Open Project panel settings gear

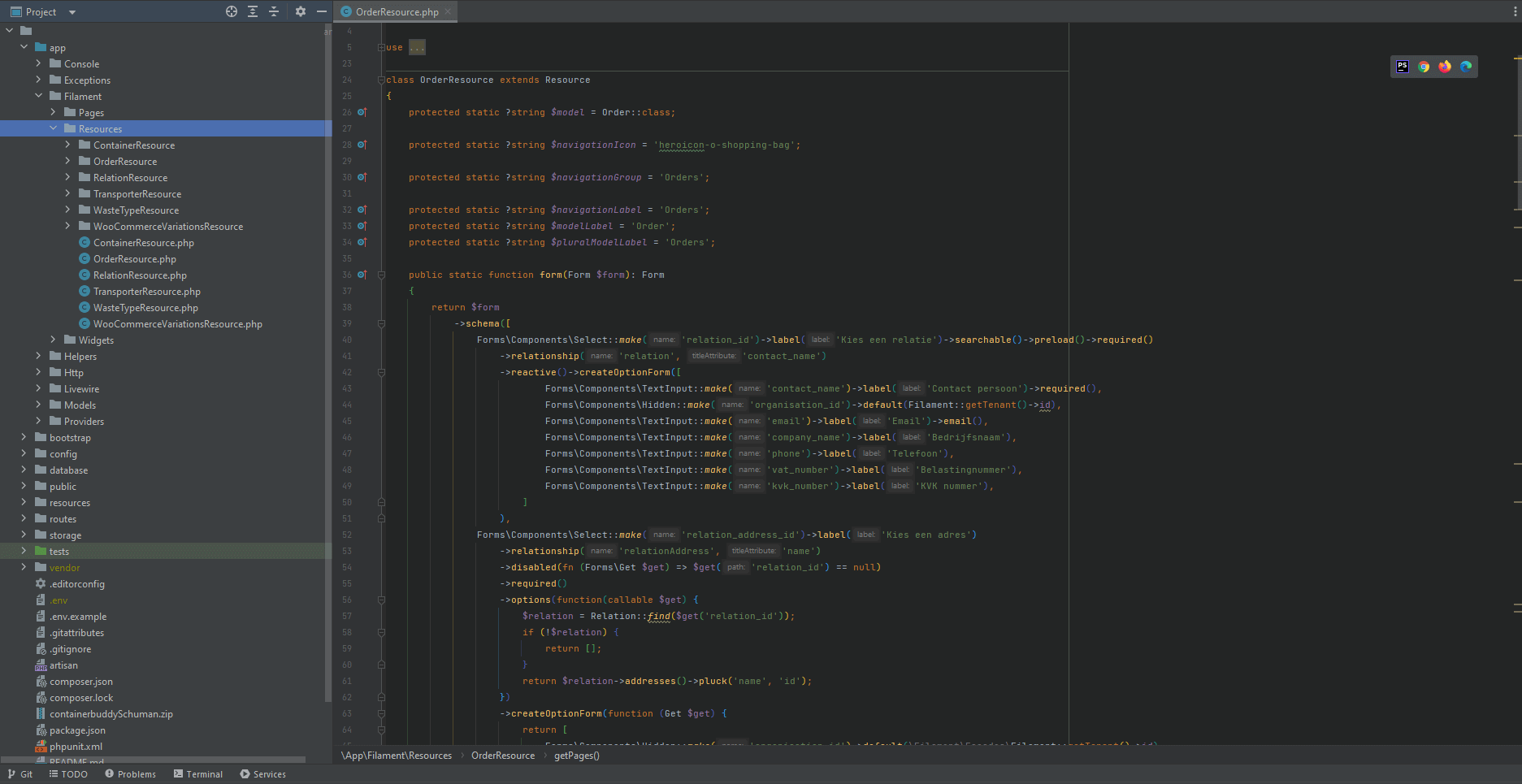click(x=301, y=11)
